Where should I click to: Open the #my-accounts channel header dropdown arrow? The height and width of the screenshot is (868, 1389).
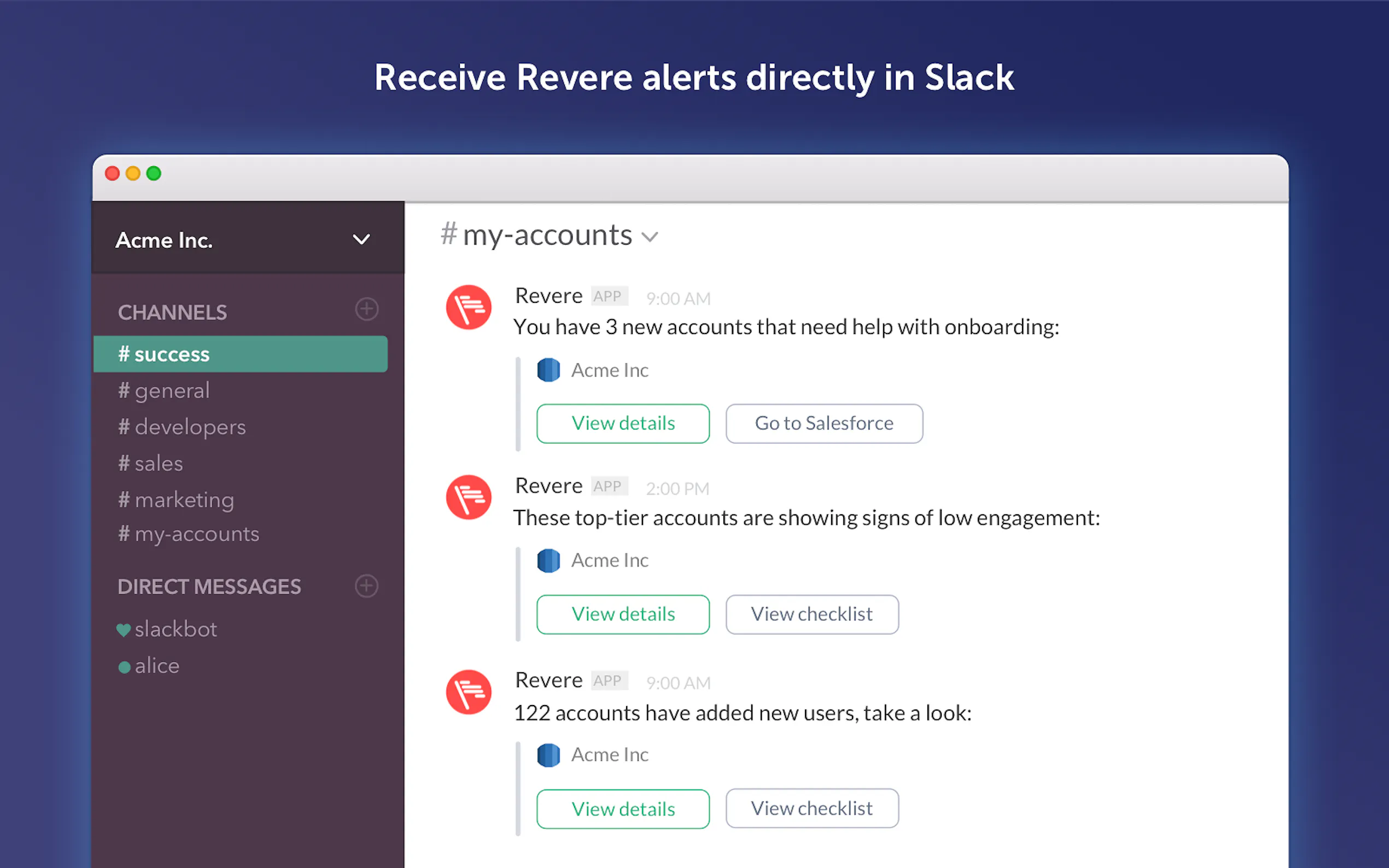[x=650, y=237]
